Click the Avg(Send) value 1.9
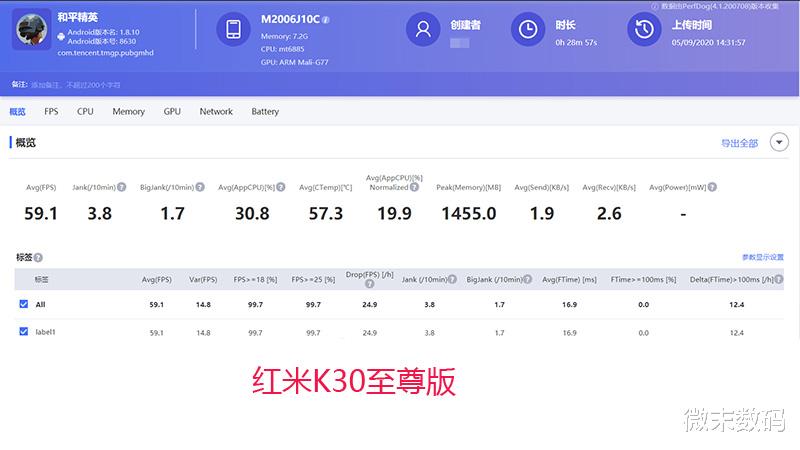 [x=542, y=213]
